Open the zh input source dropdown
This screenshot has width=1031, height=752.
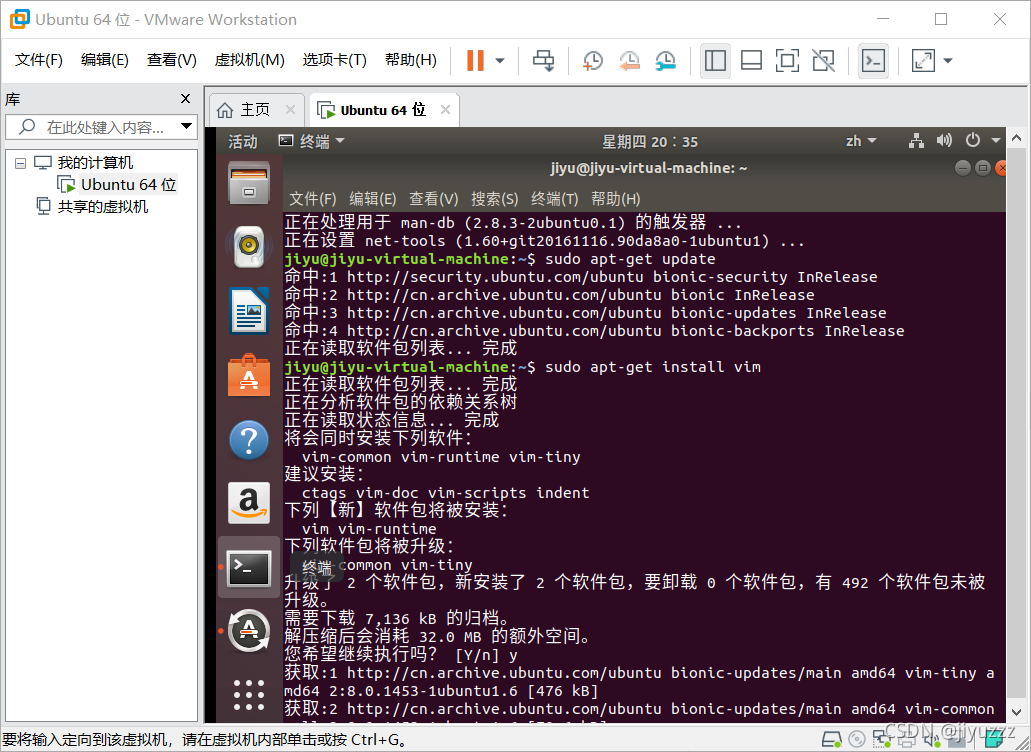click(861, 141)
